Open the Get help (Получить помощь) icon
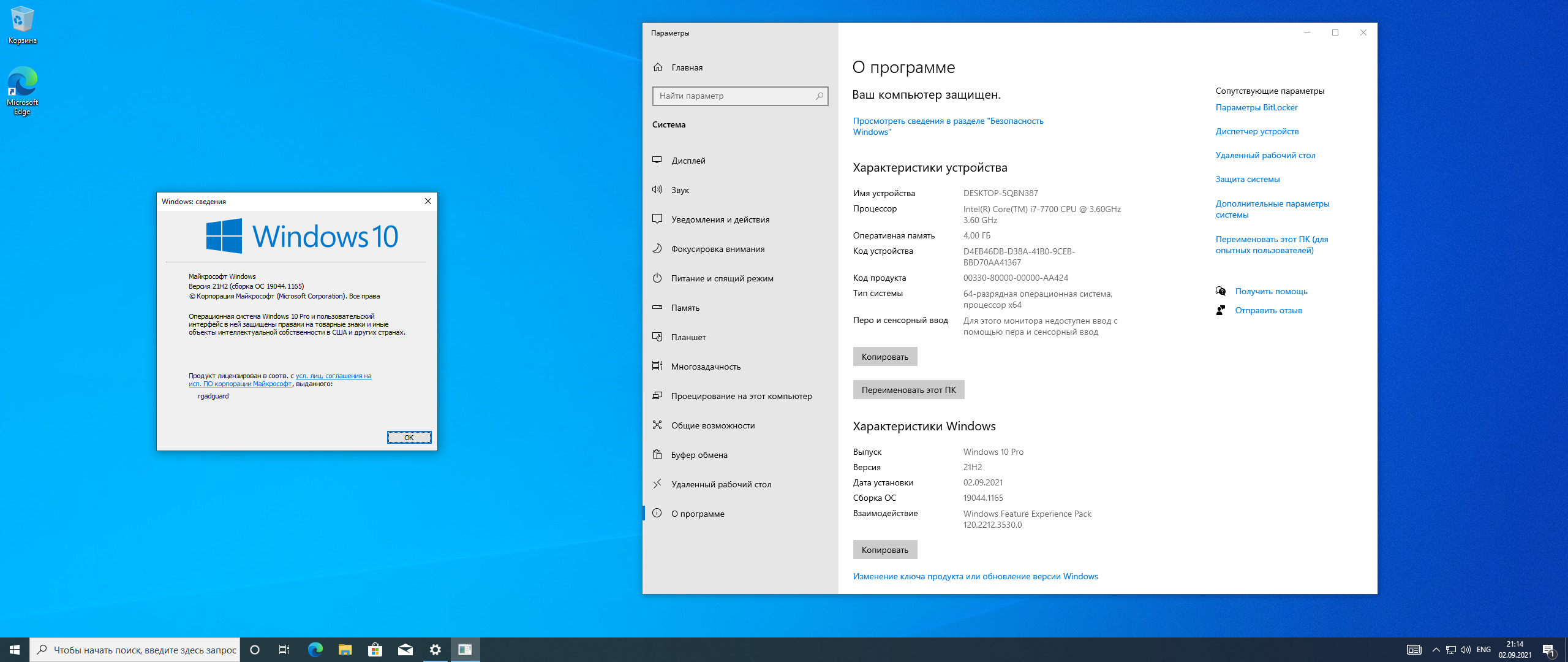The height and width of the screenshot is (662, 1568). point(1221,291)
